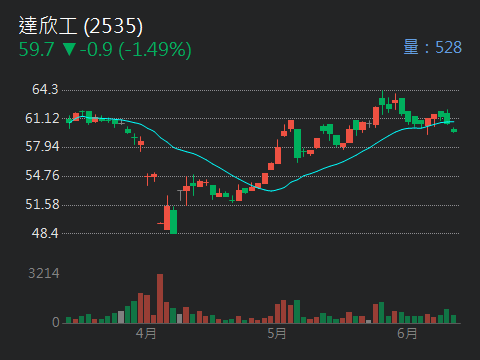Click the last green volume bar on right
Viewport: 480px width, 360px height.
(x=453, y=319)
